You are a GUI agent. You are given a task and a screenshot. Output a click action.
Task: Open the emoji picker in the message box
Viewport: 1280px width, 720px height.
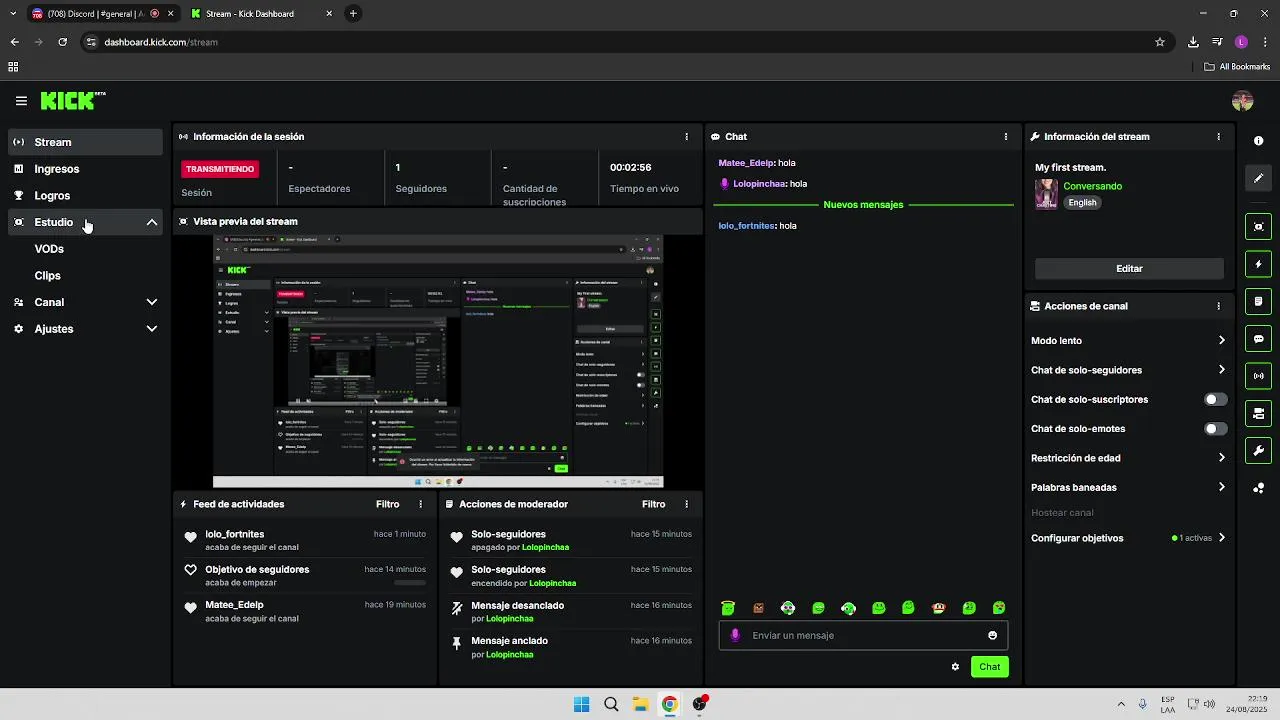coord(992,636)
